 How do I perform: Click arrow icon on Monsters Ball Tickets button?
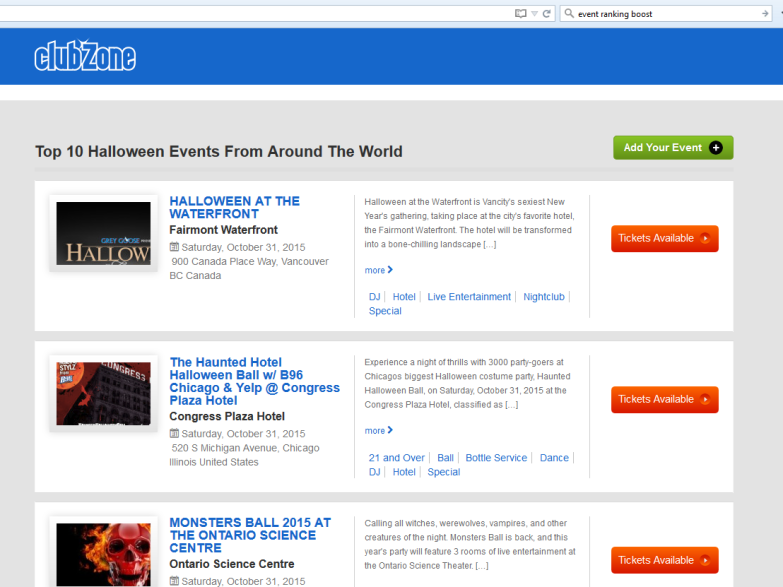(x=705, y=560)
